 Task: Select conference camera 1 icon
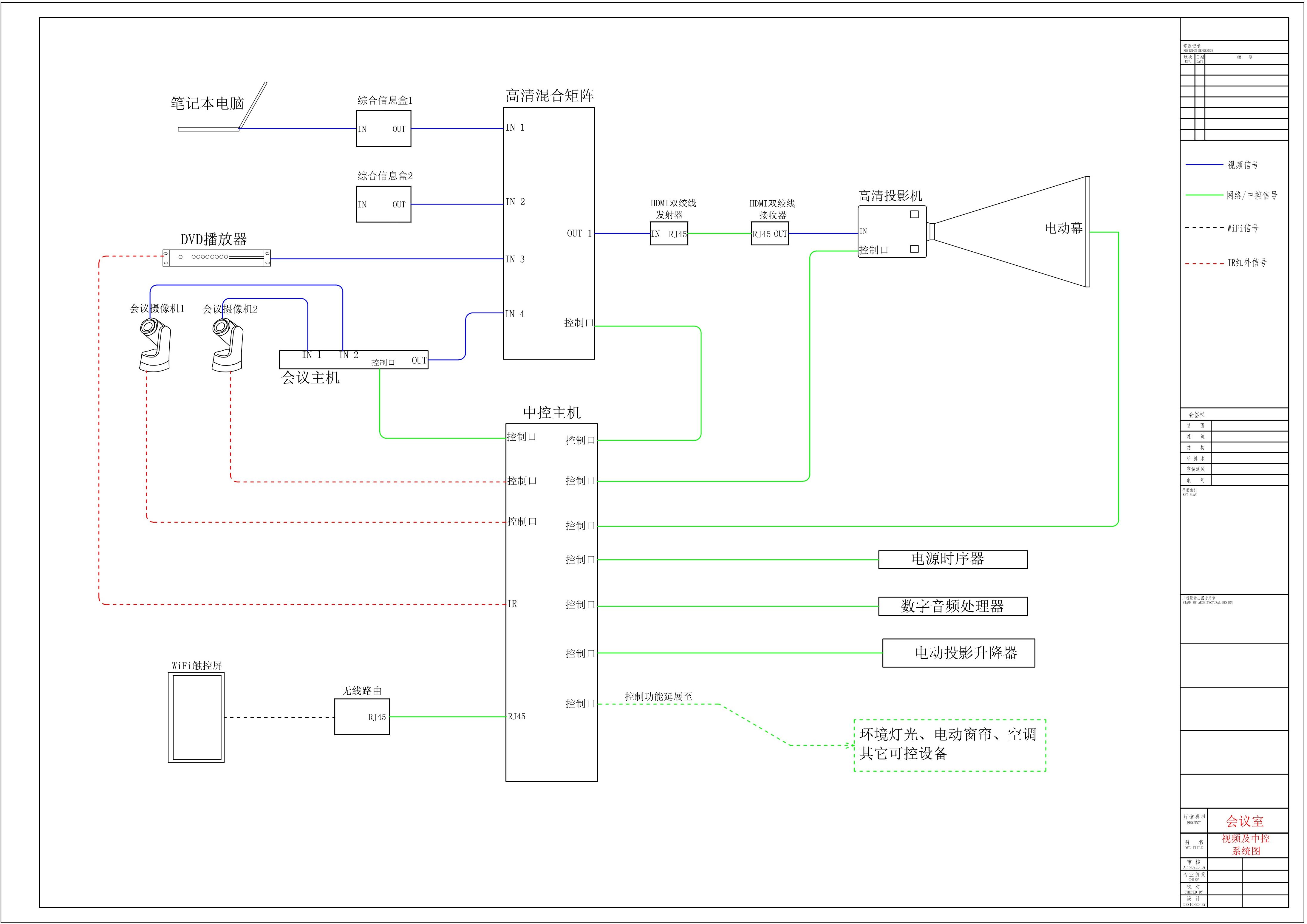coord(155,345)
